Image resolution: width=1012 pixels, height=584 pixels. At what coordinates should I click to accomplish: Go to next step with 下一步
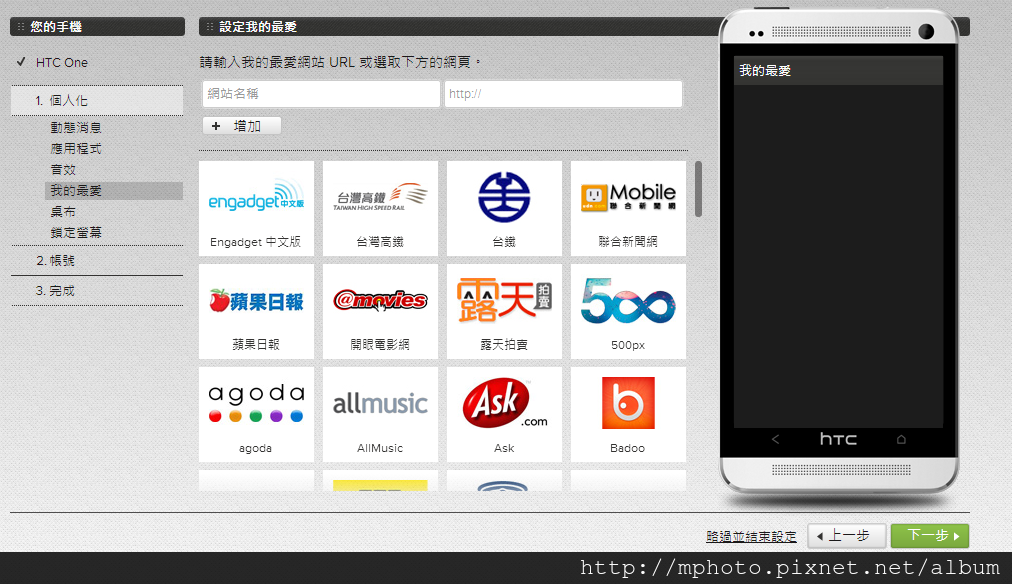(929, 536)
